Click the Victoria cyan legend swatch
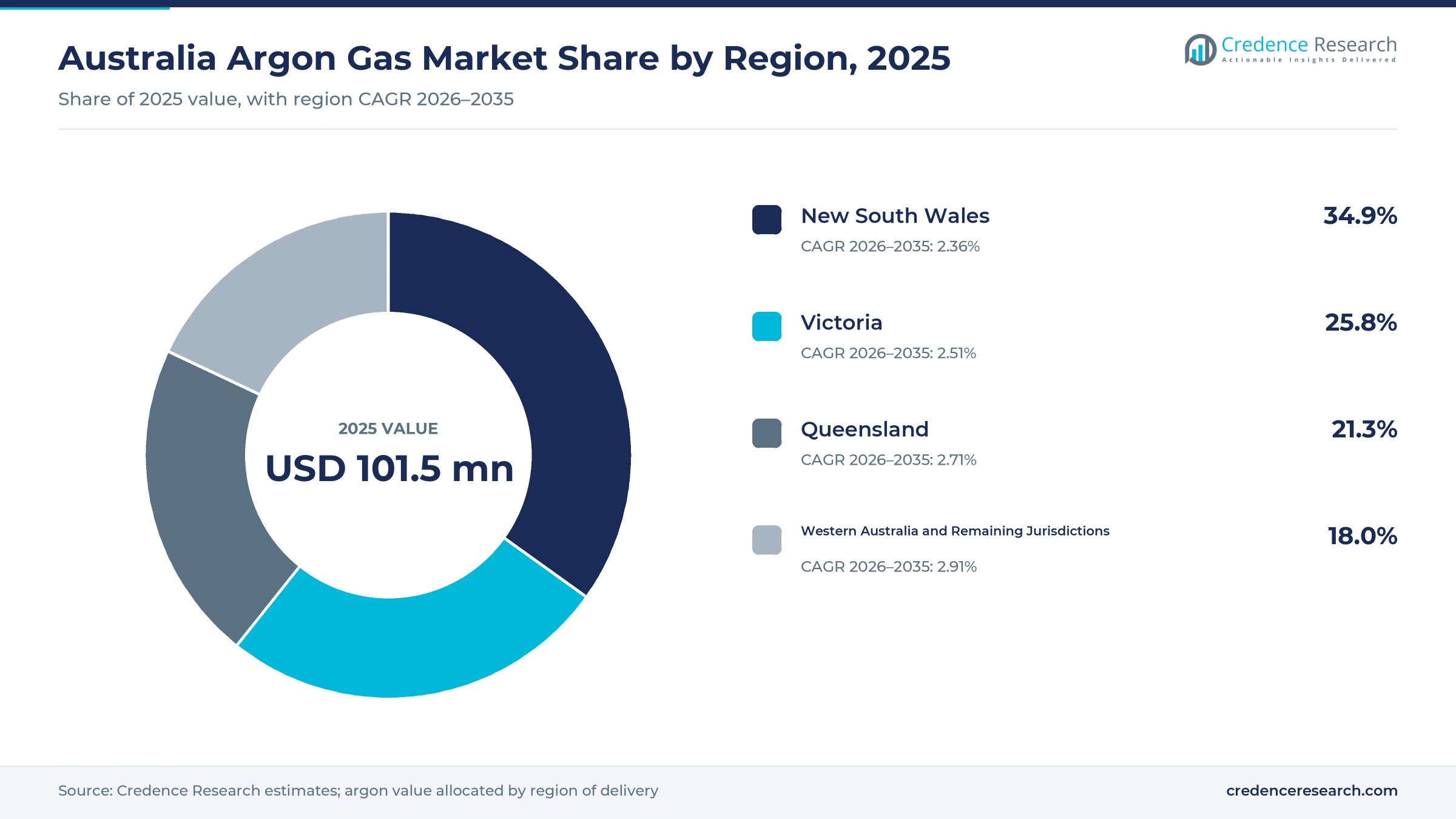The image size is (1456, 819). (767, 326)
